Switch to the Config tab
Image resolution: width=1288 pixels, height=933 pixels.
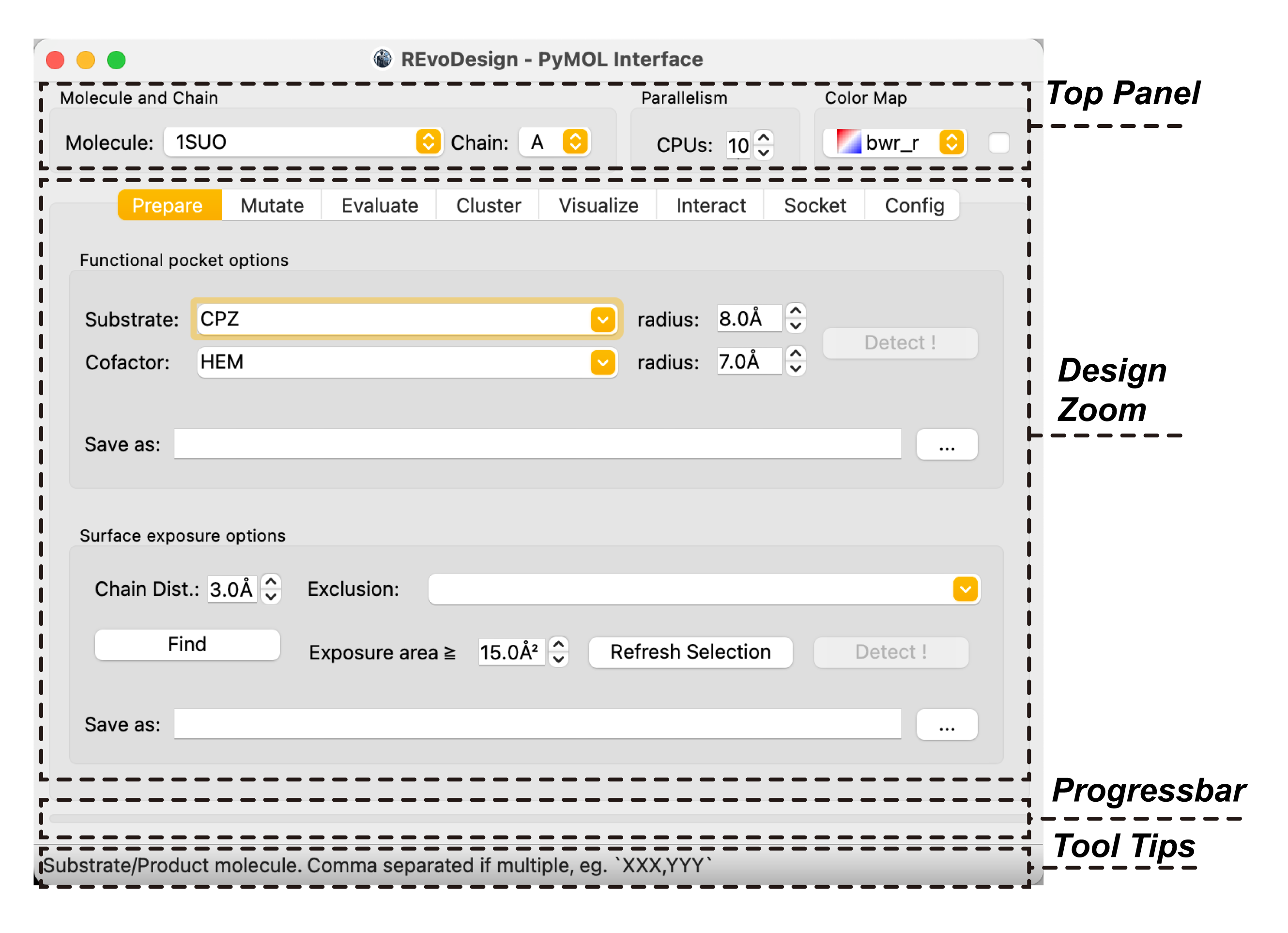point(914,205)
